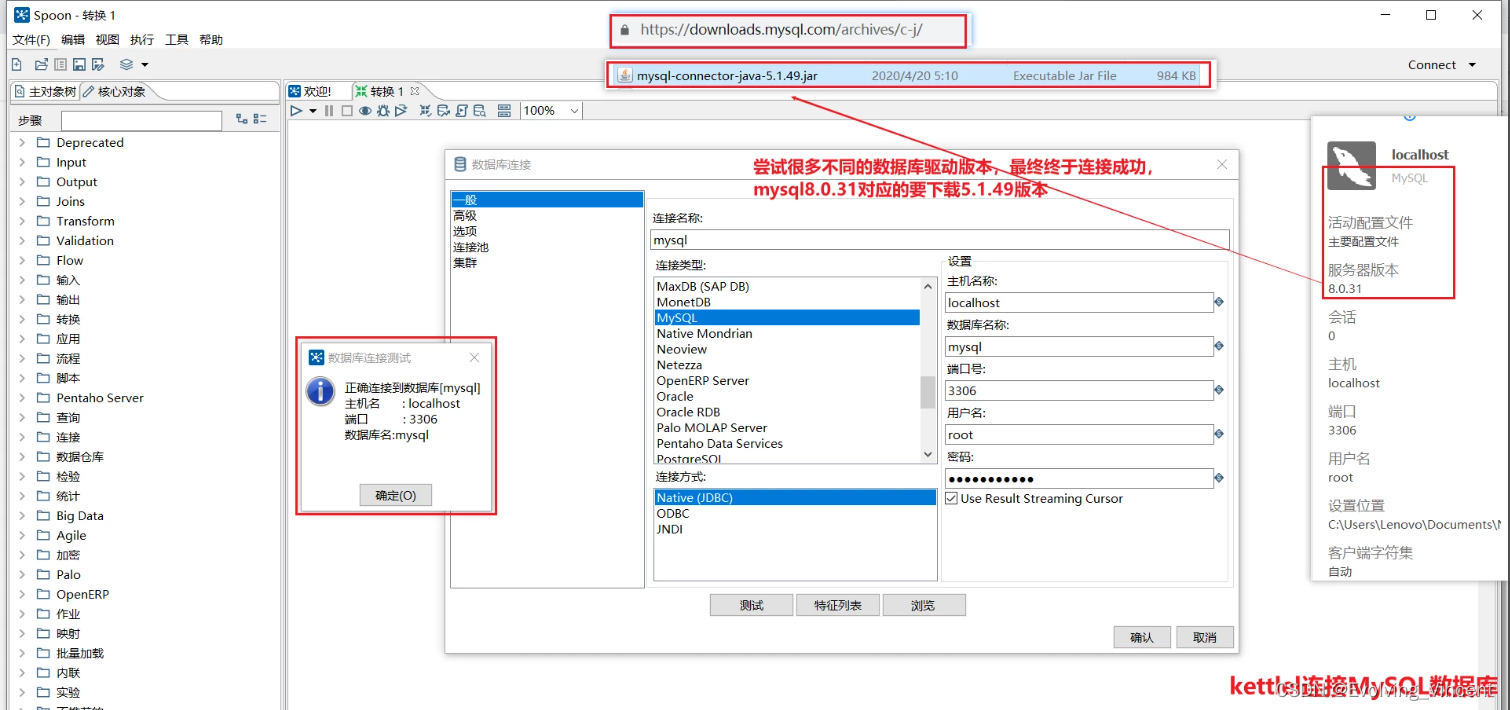1510x710 pixels.
Task: Pause the transformation execution
Action: [x=329, y=110]
